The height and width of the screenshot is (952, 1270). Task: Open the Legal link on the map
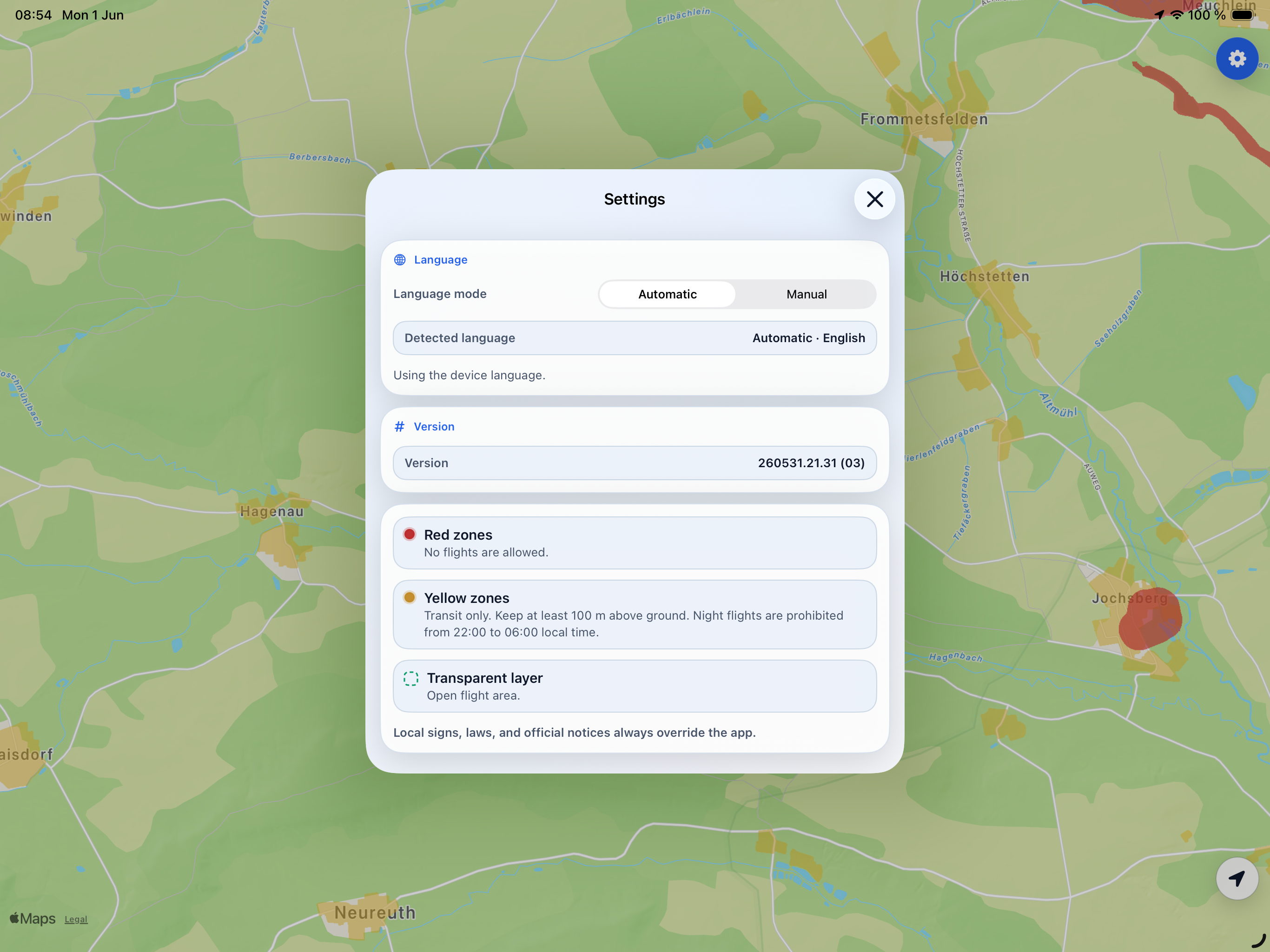pos(76,919)
